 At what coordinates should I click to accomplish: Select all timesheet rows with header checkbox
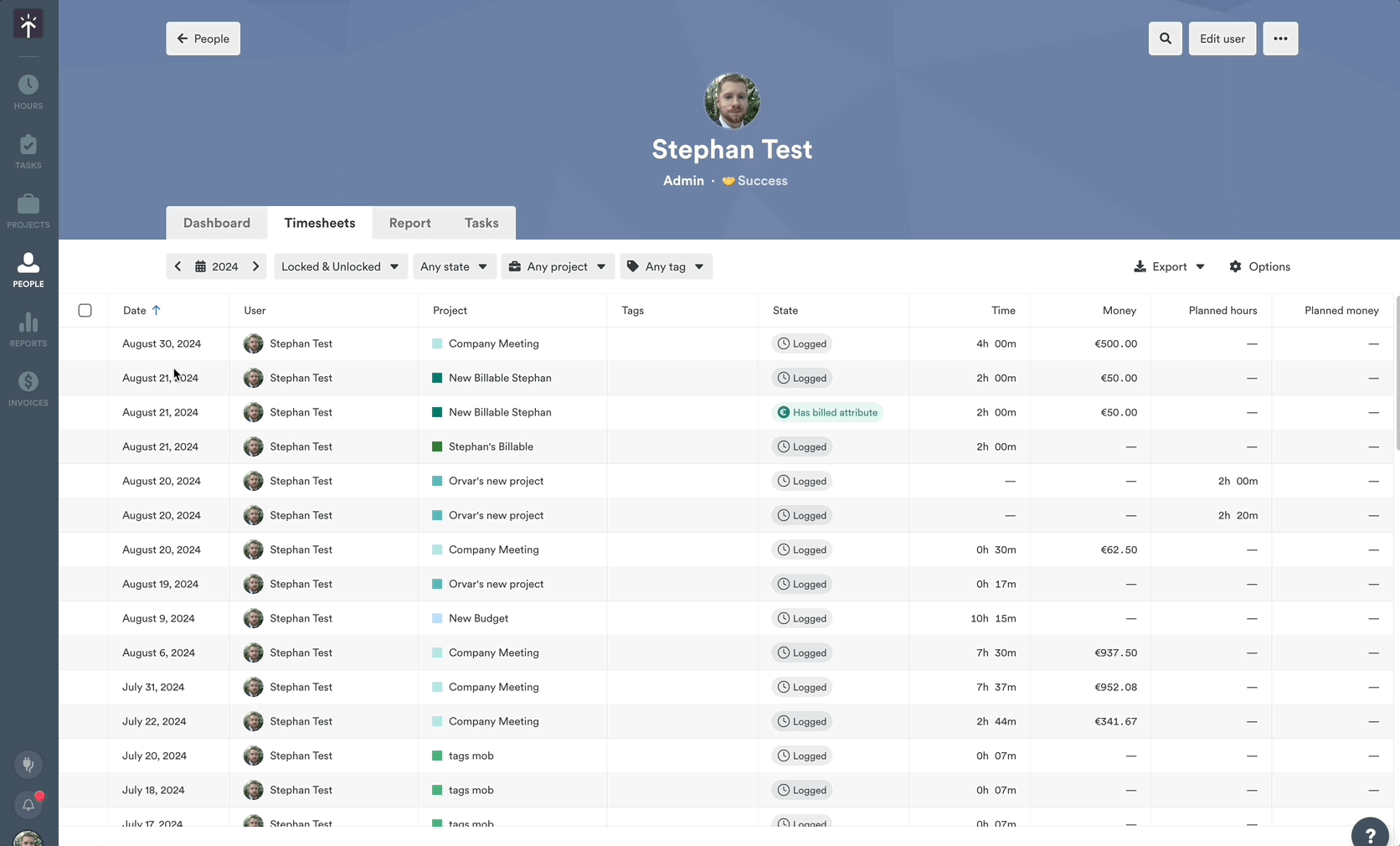(85, 310)
